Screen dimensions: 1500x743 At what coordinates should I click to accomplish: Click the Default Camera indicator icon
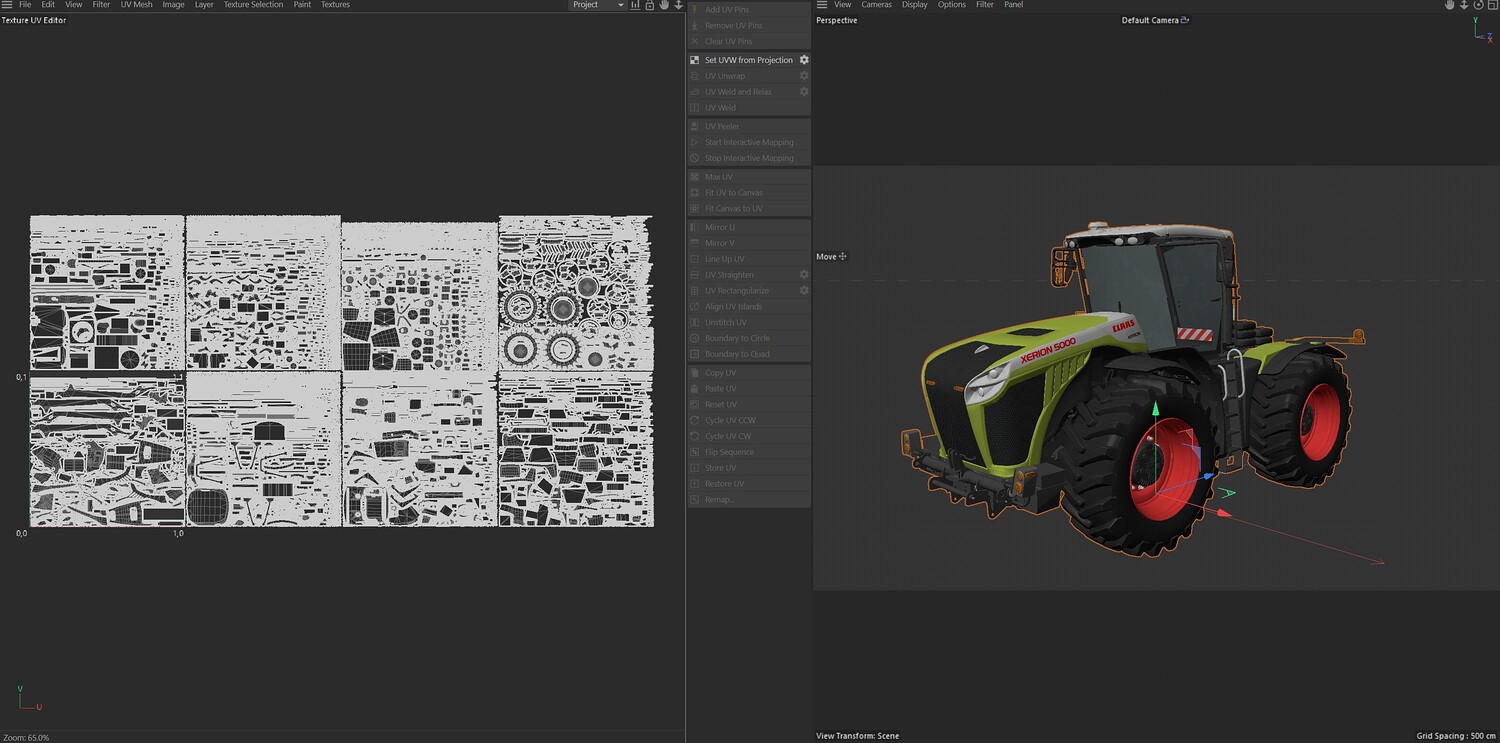click(1185, 20)
